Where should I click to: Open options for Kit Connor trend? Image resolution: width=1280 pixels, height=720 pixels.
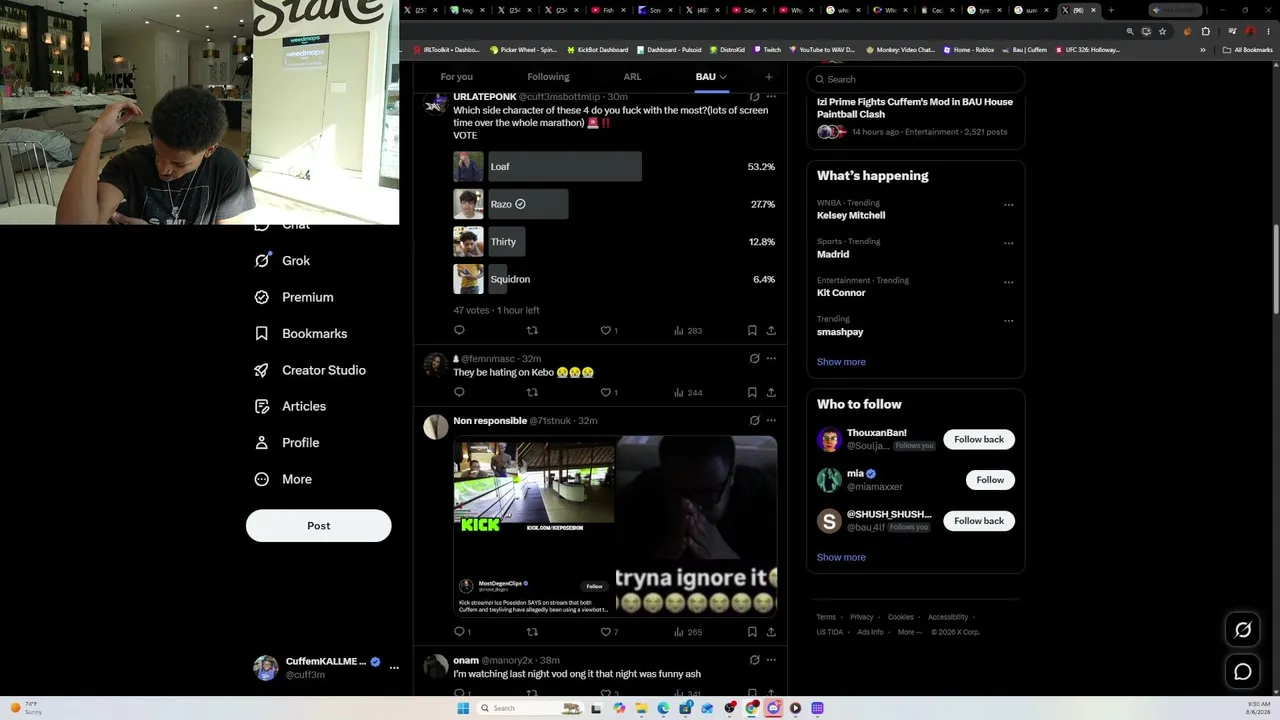[x=1008, y=282]
